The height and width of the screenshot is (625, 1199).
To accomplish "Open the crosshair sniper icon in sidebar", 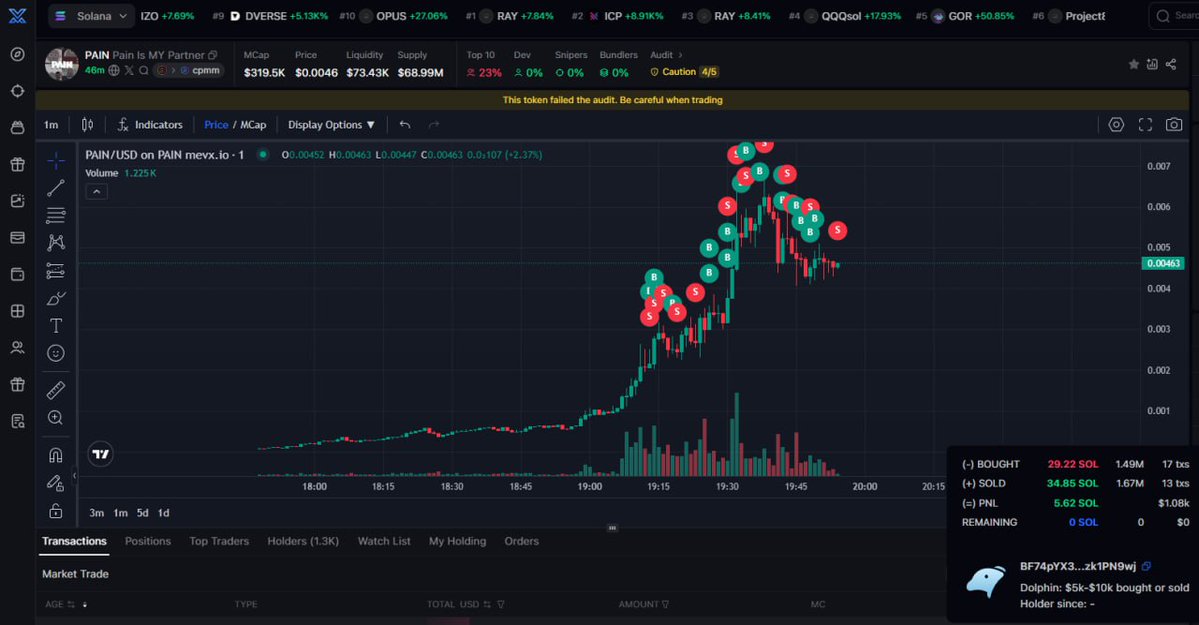I will pos(17,91).
